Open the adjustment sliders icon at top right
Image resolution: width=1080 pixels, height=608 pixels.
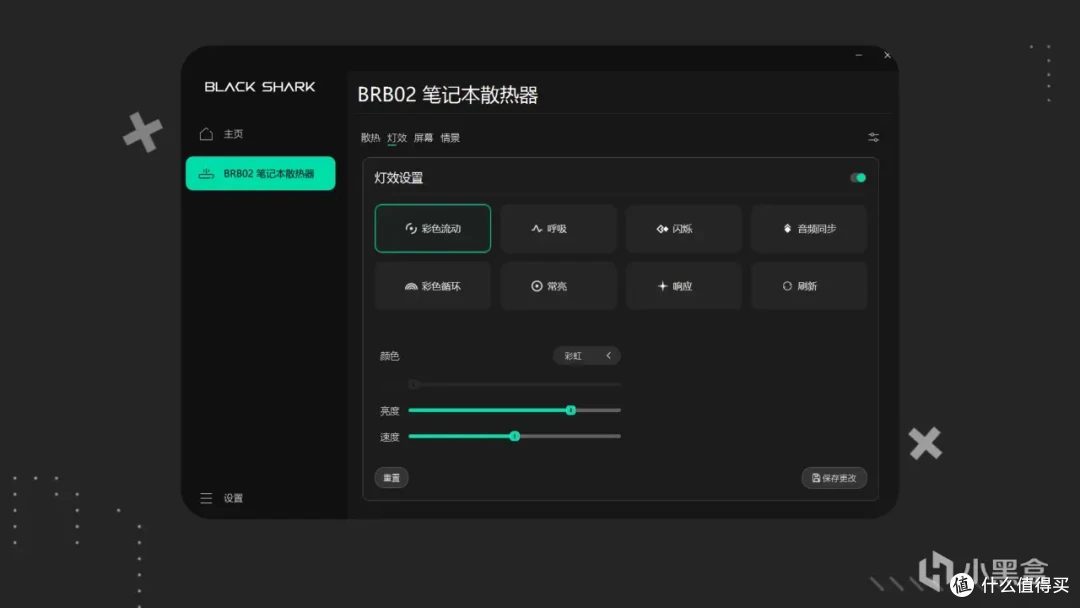[x=873, y=138]
